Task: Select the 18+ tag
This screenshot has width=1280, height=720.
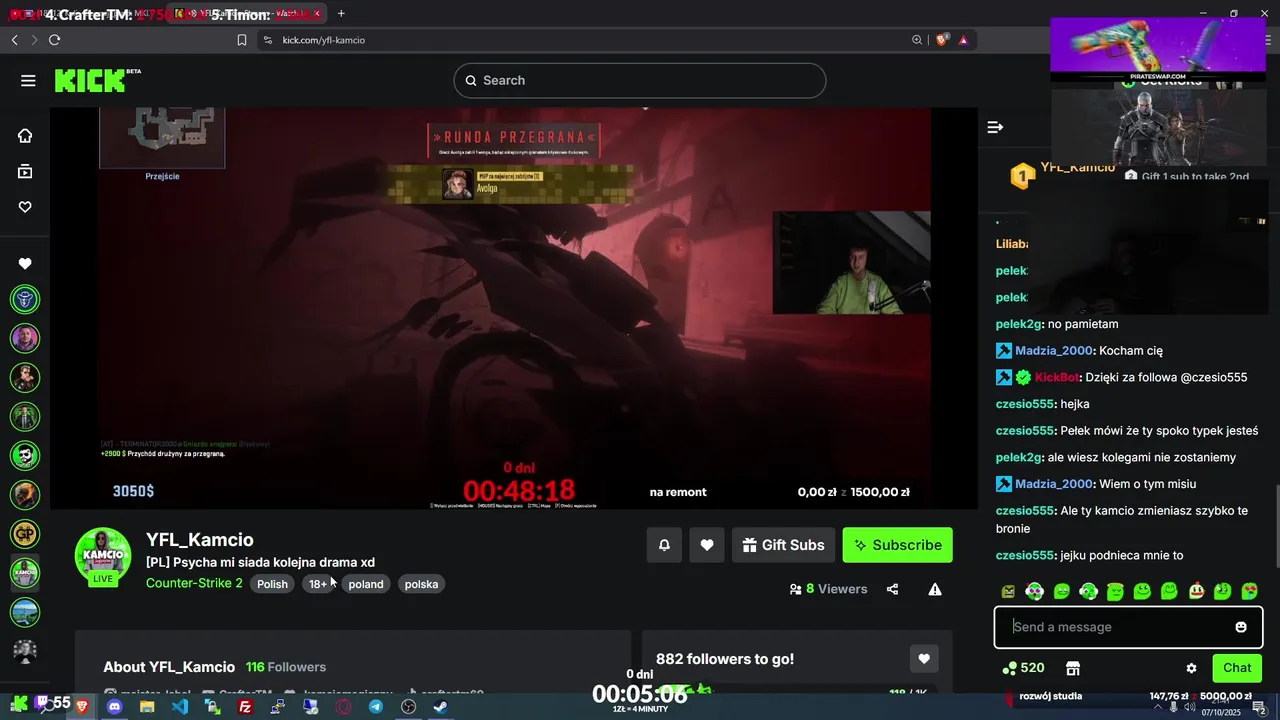Action: (x=319, y=584)
